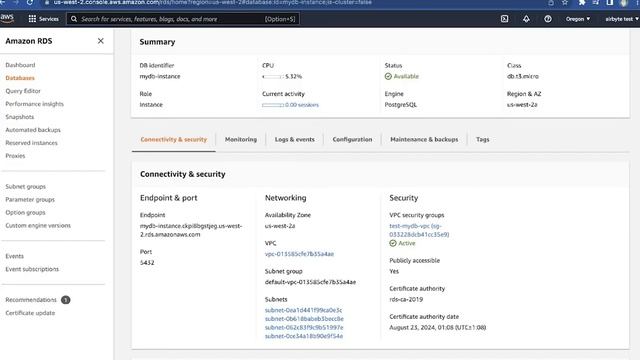Open Certificate update in sidebar
This screenshot has height=360, width=640.
pyautogui.click(x=30, y=313)
